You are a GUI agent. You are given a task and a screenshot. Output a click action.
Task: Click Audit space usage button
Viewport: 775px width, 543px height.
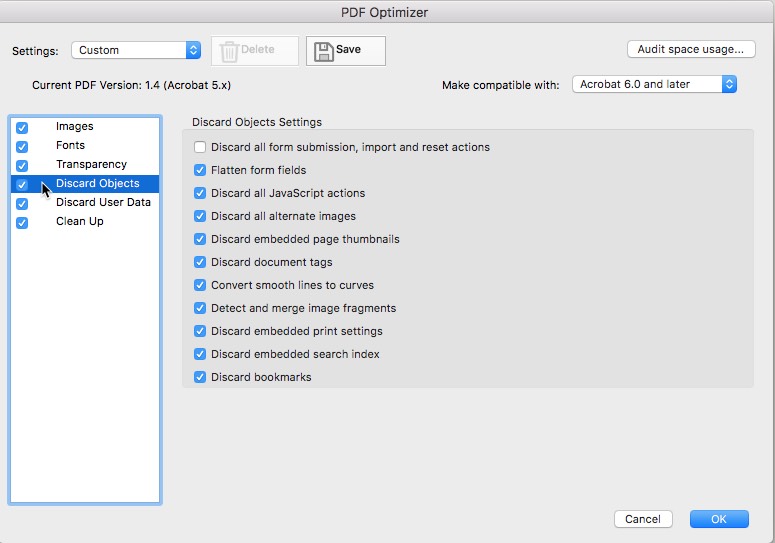click(x=691, y=49)
